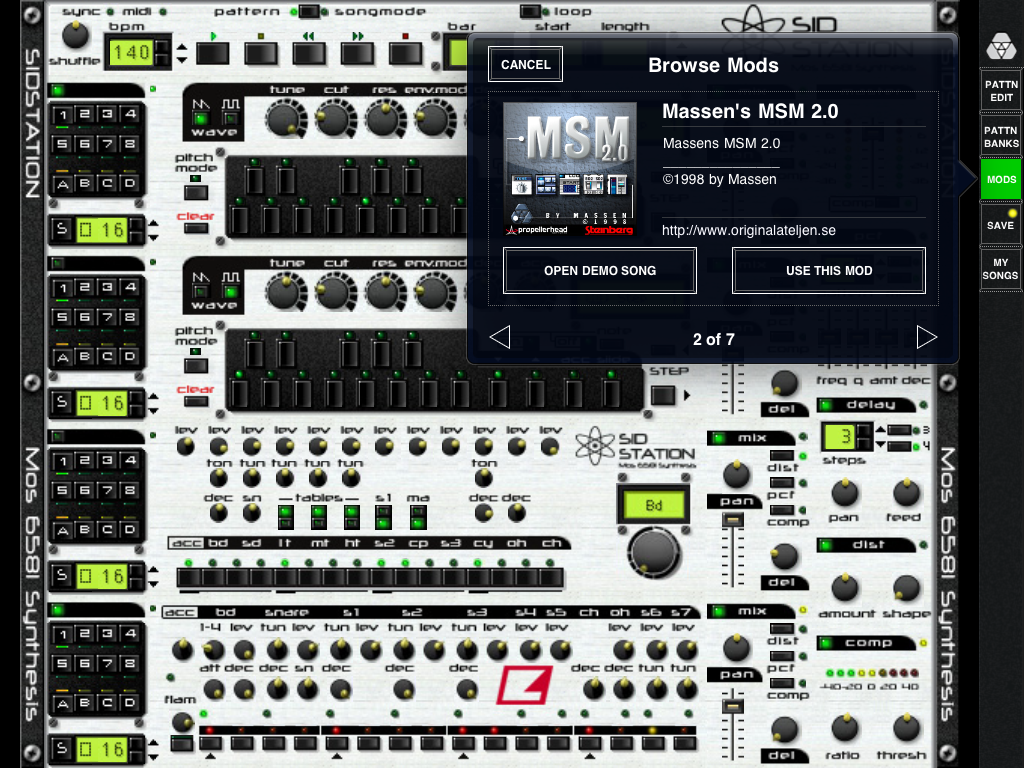Screen dimensions: 1024x768
Task: Toggle the delay effect on/off
Action: 826,406
